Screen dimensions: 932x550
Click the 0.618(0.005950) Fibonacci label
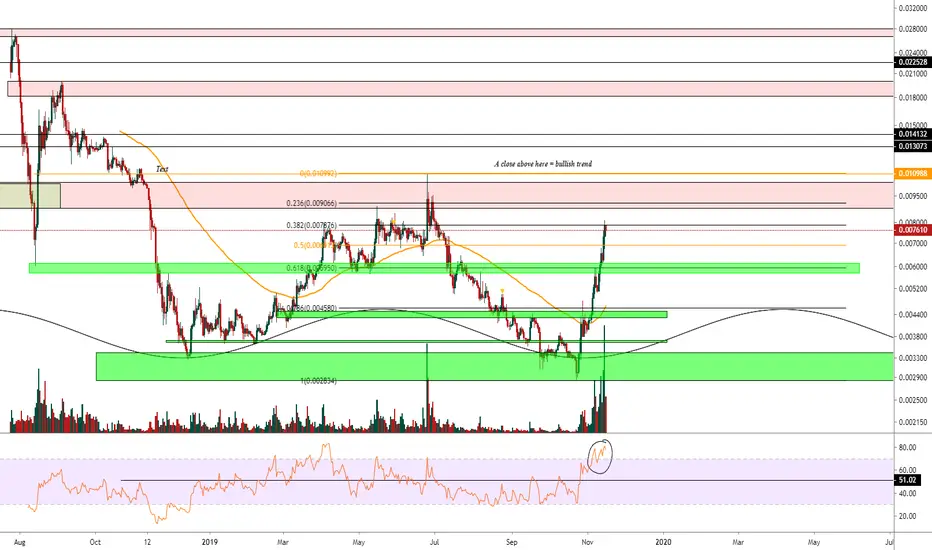(x=311, y=268)
